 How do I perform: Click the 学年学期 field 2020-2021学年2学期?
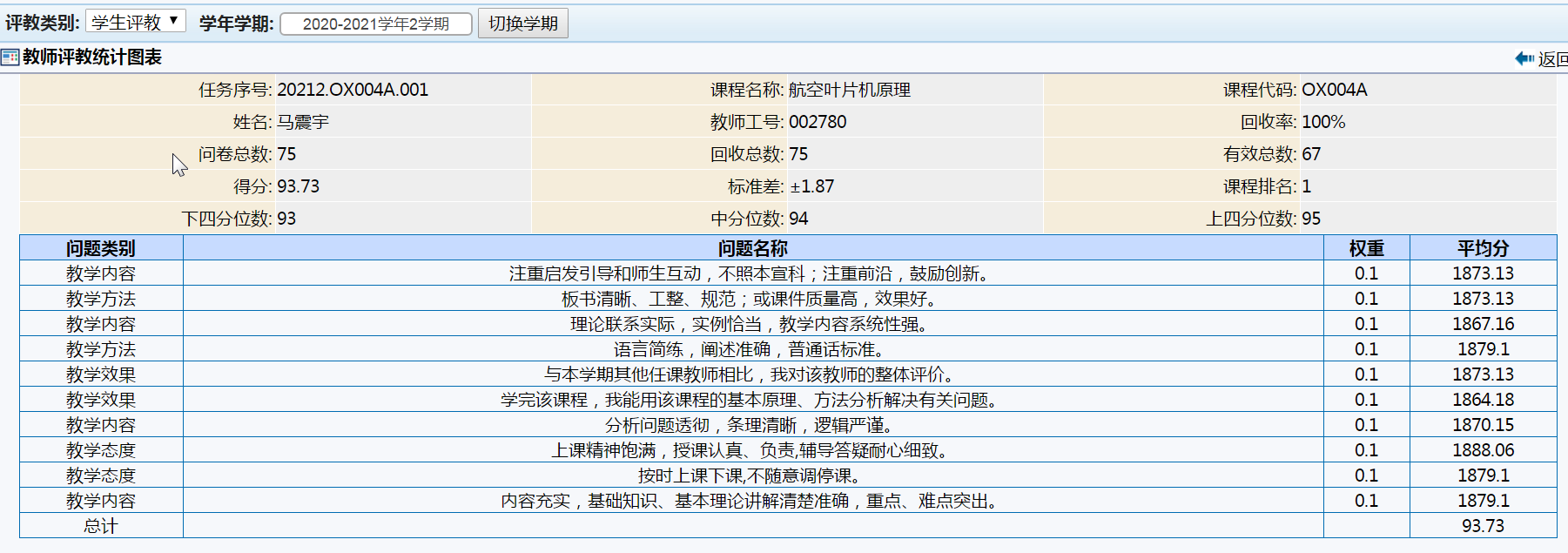click(376, 24)
